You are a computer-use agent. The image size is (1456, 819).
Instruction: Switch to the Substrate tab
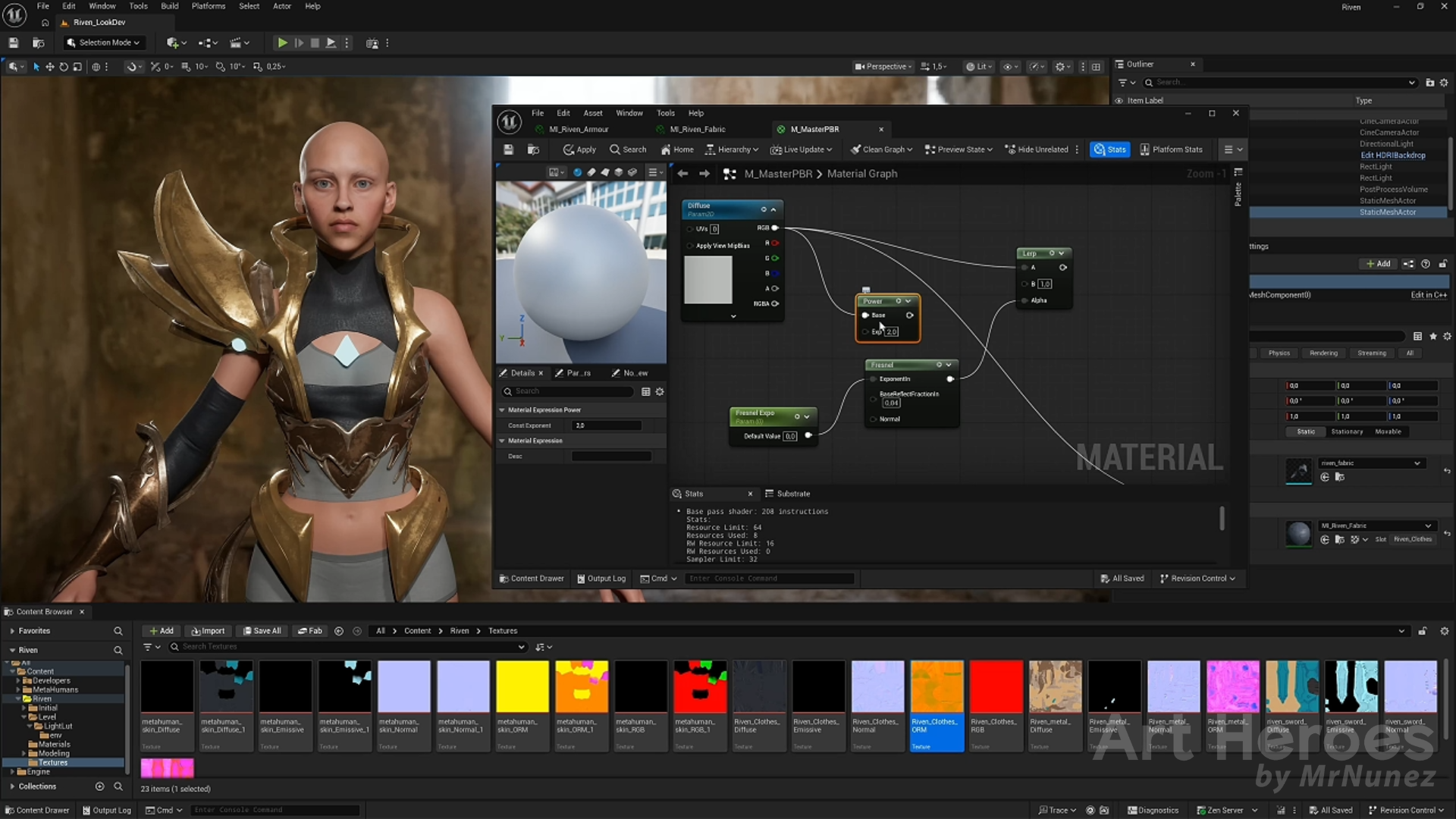786,494
